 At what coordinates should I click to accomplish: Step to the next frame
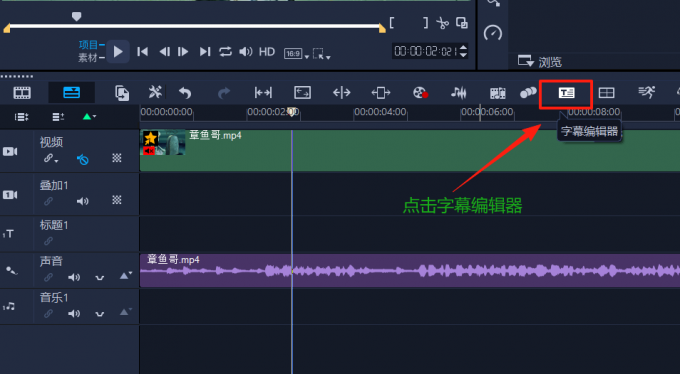tap(183, 52)
